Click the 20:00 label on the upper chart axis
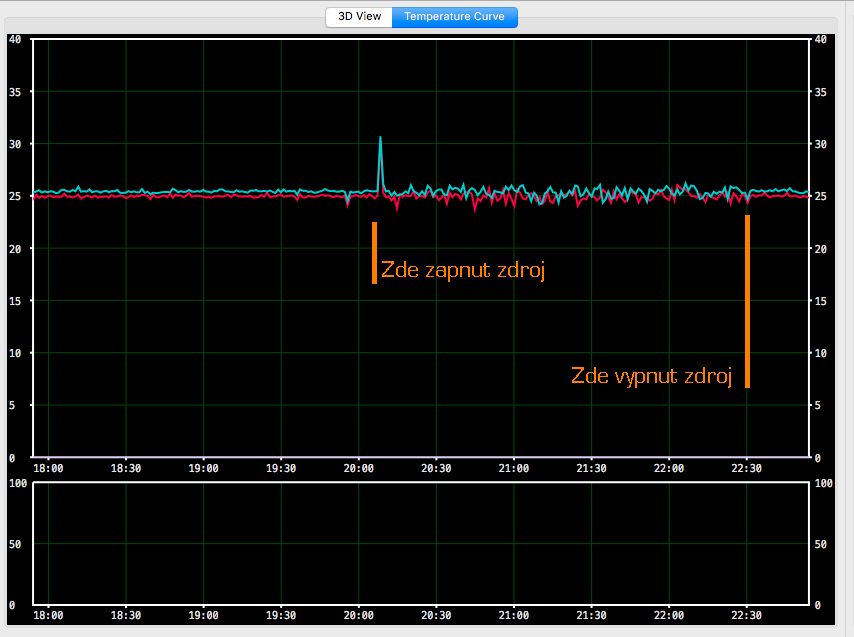The width and height of the screenshot is (854, 637). coord(358,468)
